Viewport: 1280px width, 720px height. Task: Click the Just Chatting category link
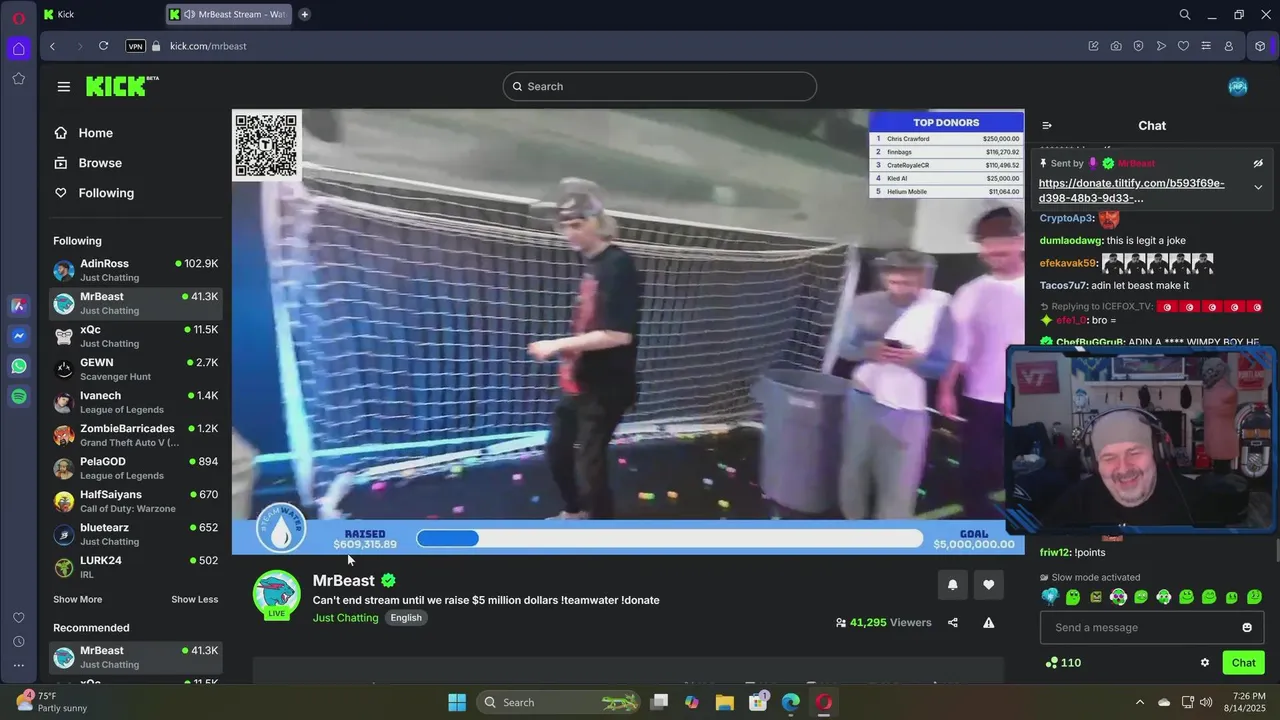pyautogui.click(x=345, y=618)
